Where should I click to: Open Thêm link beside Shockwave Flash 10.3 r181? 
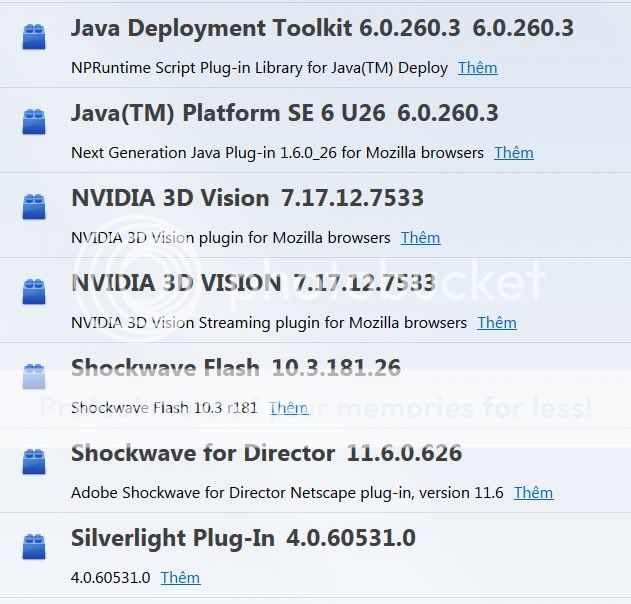(289, 408)
